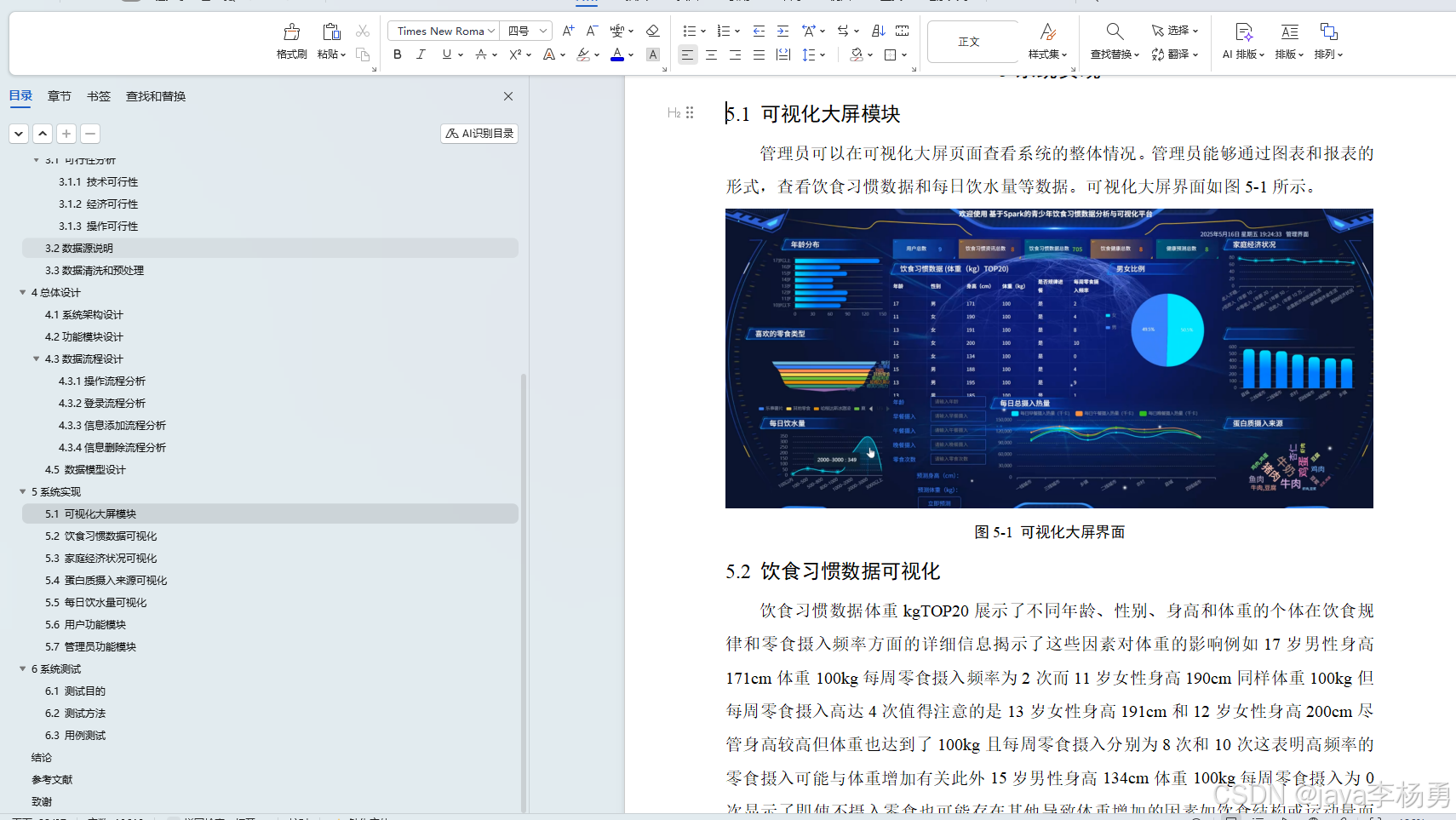The image size is (1456, 820).
Task: Click the sort A-Z icon
Action: [879, 31]
